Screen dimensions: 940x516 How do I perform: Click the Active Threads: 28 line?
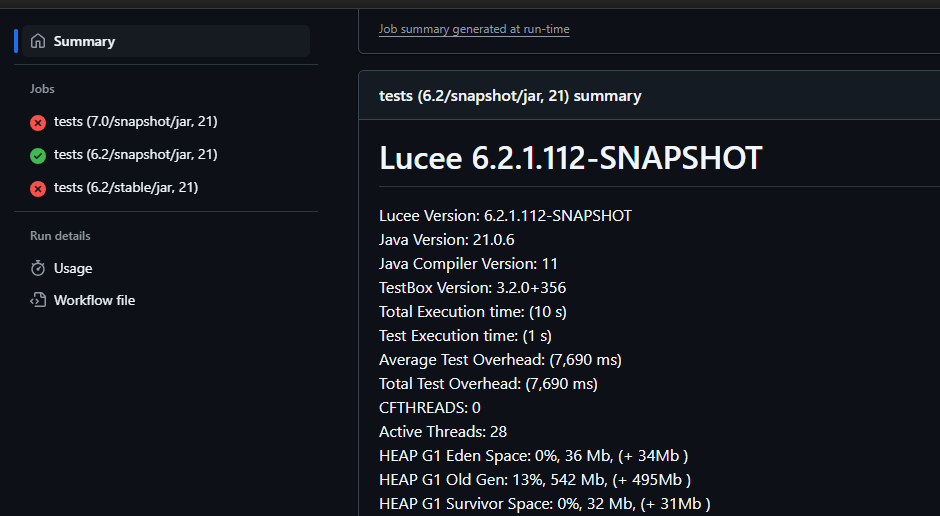[443, 431]
